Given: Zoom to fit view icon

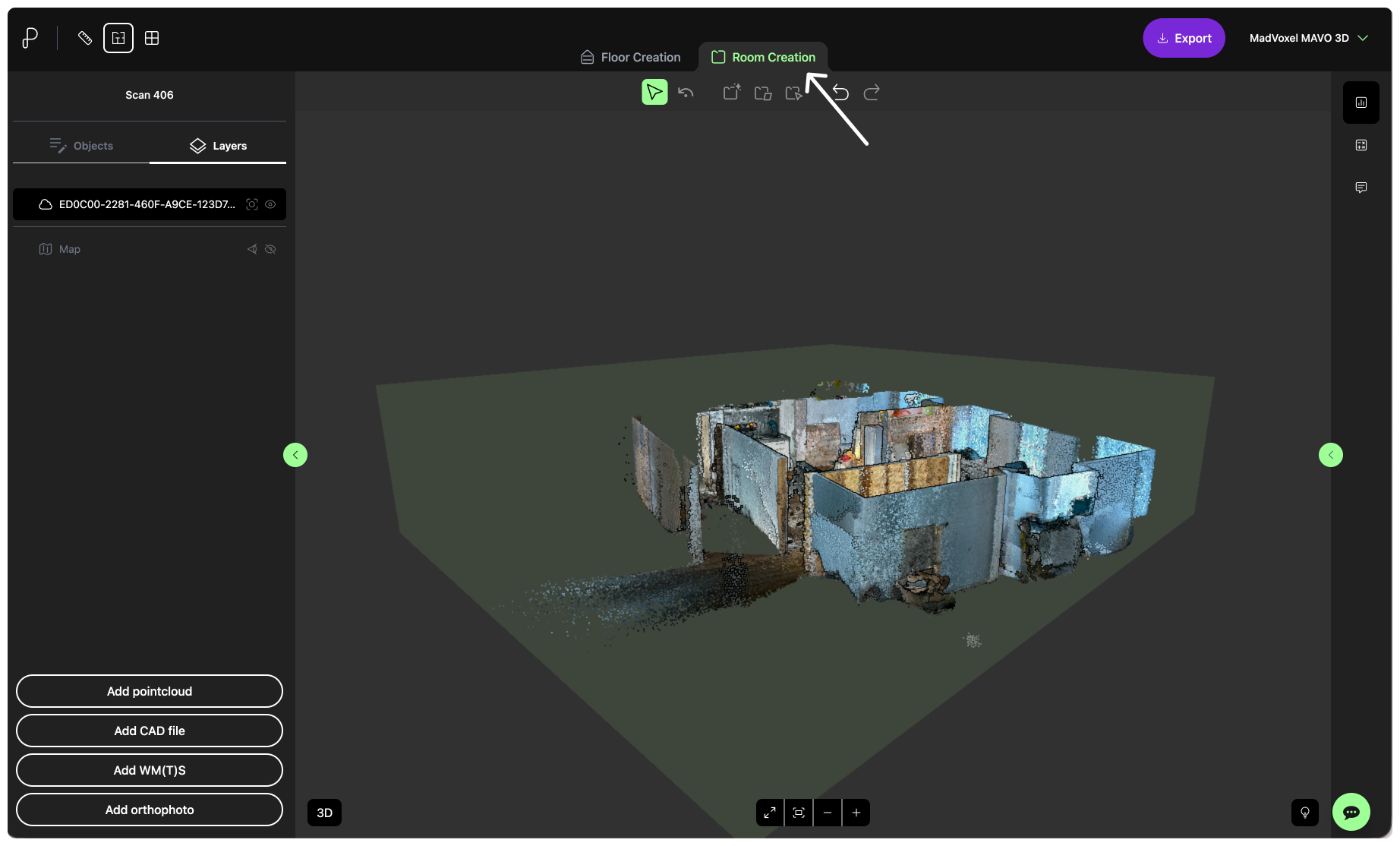Looking at the screenshot, I should 799,813.
